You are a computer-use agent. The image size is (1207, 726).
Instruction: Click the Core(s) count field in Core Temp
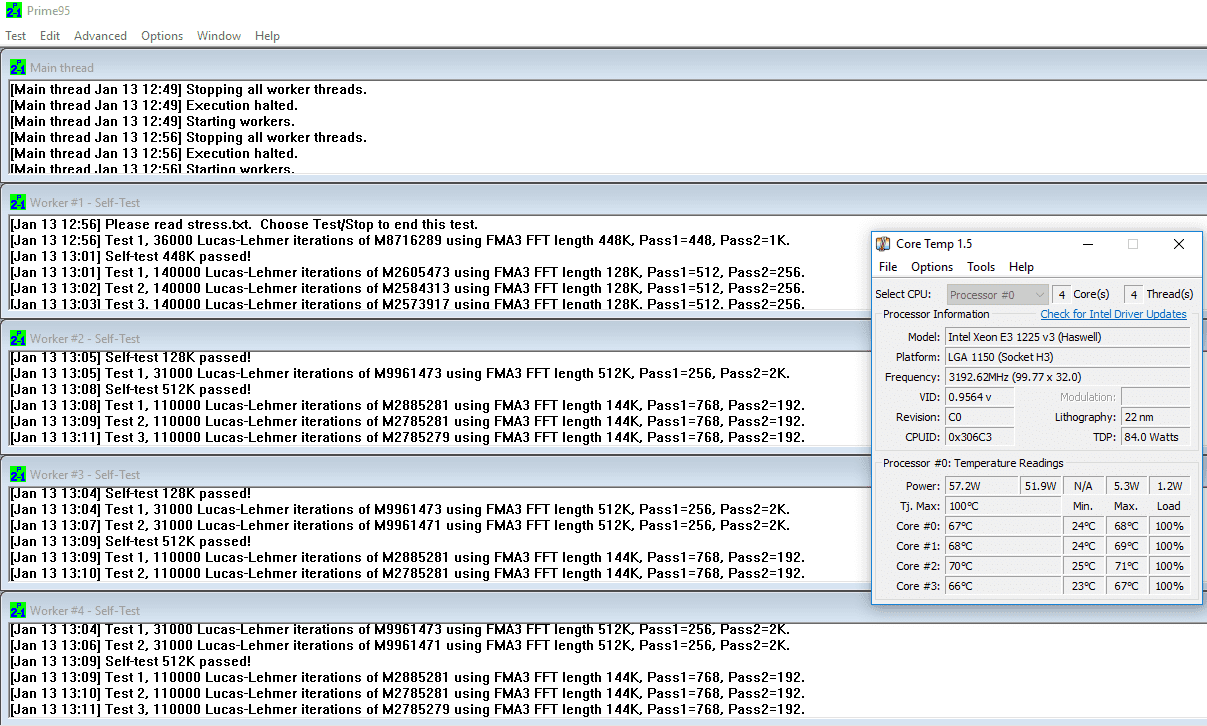(1061, 294)
